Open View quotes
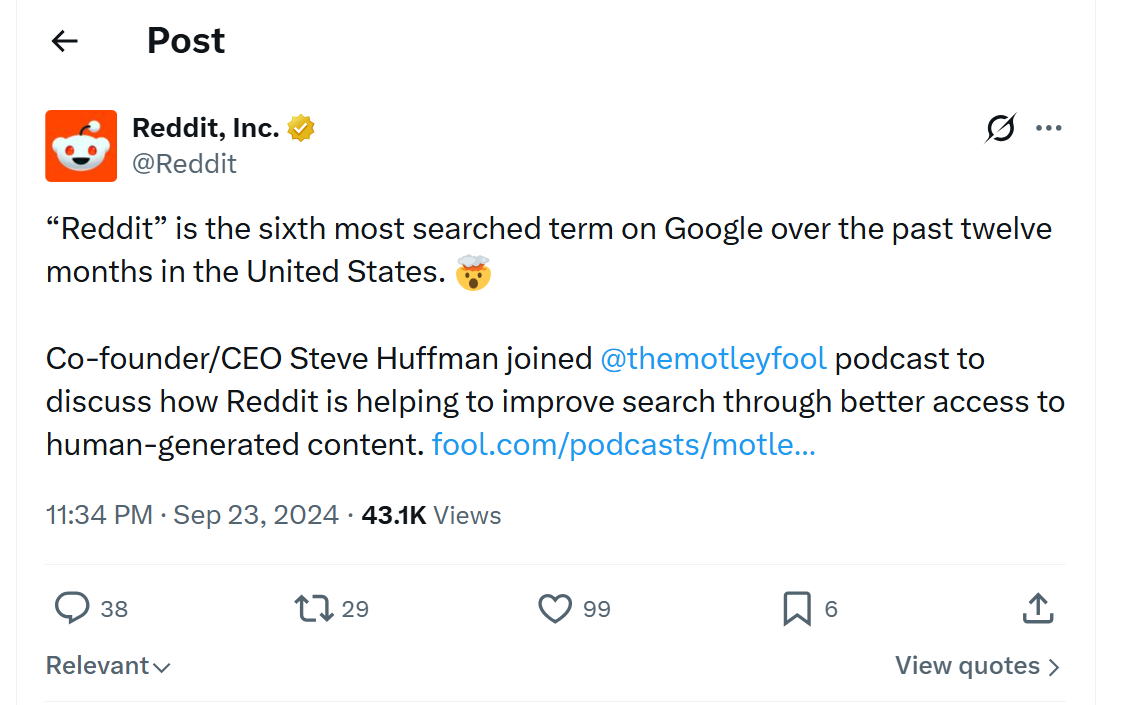This screenshot has width=1129, height=705. 977,666
